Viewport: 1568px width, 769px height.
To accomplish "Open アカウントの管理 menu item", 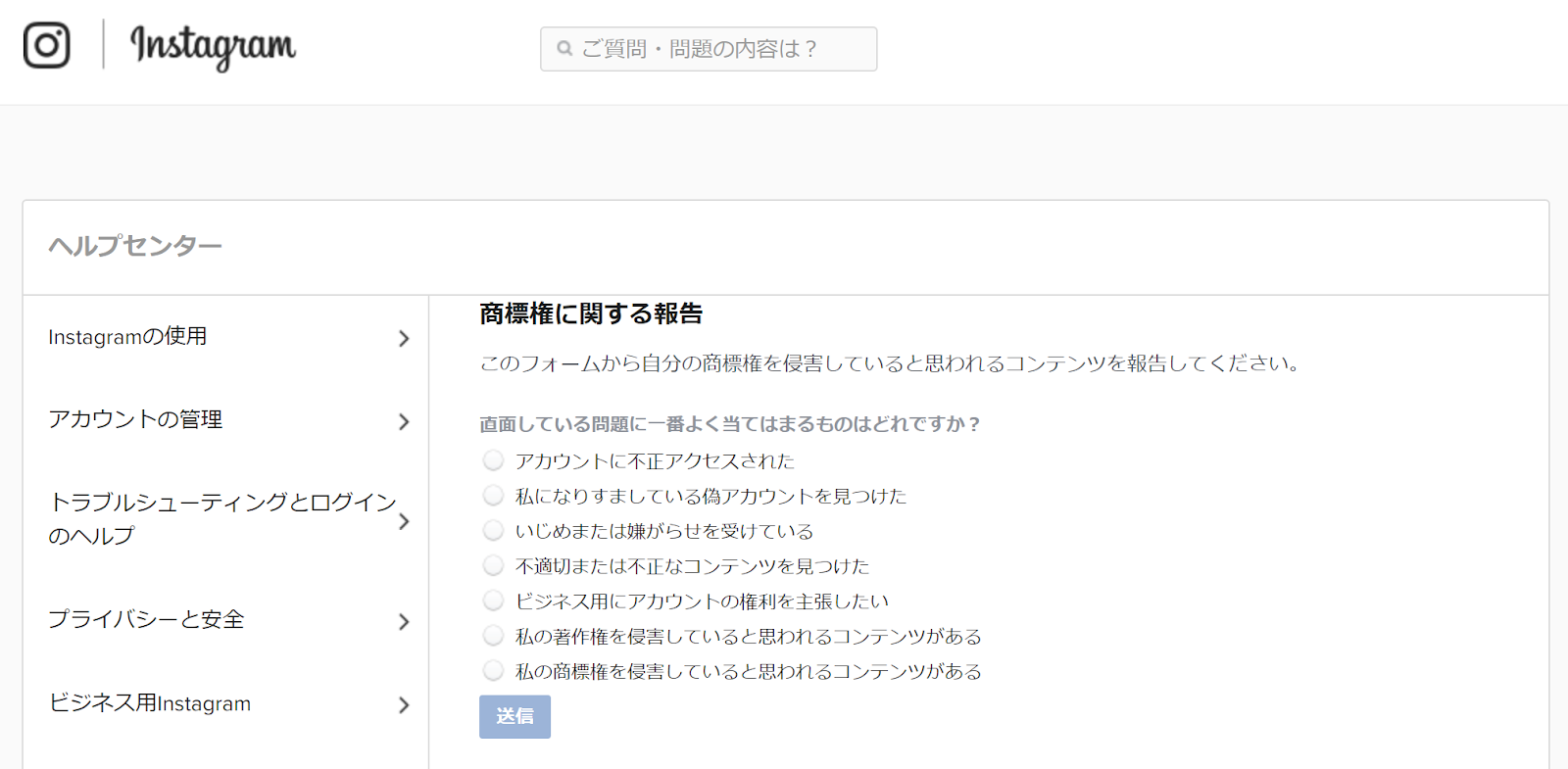I will (135, 420).
